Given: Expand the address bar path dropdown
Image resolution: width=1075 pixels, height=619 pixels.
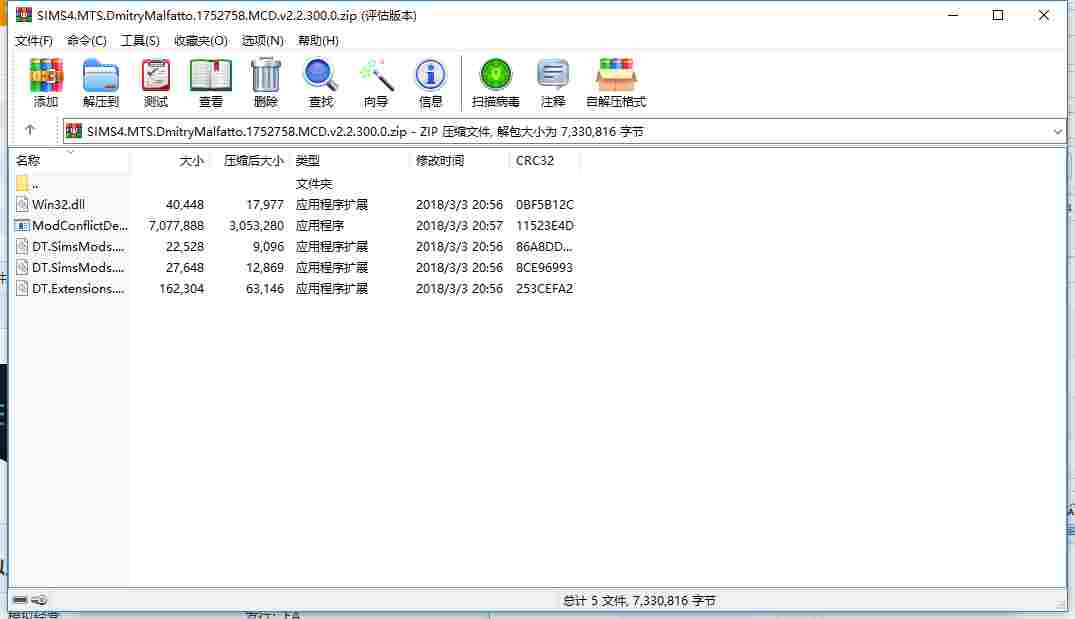Looking at the screenshot, I should coord(1057,132).
